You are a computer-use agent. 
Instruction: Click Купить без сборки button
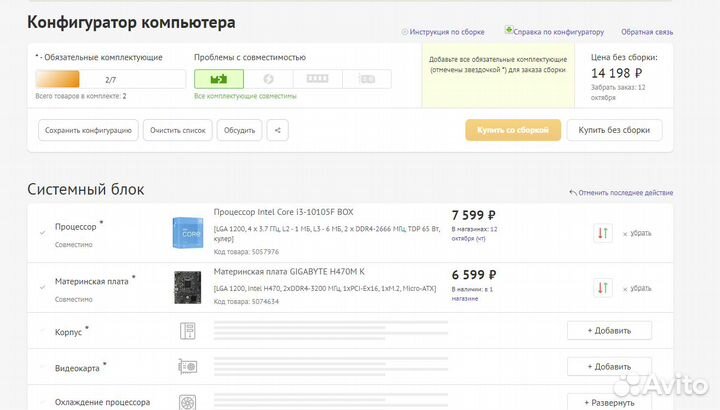coord(614,130)
